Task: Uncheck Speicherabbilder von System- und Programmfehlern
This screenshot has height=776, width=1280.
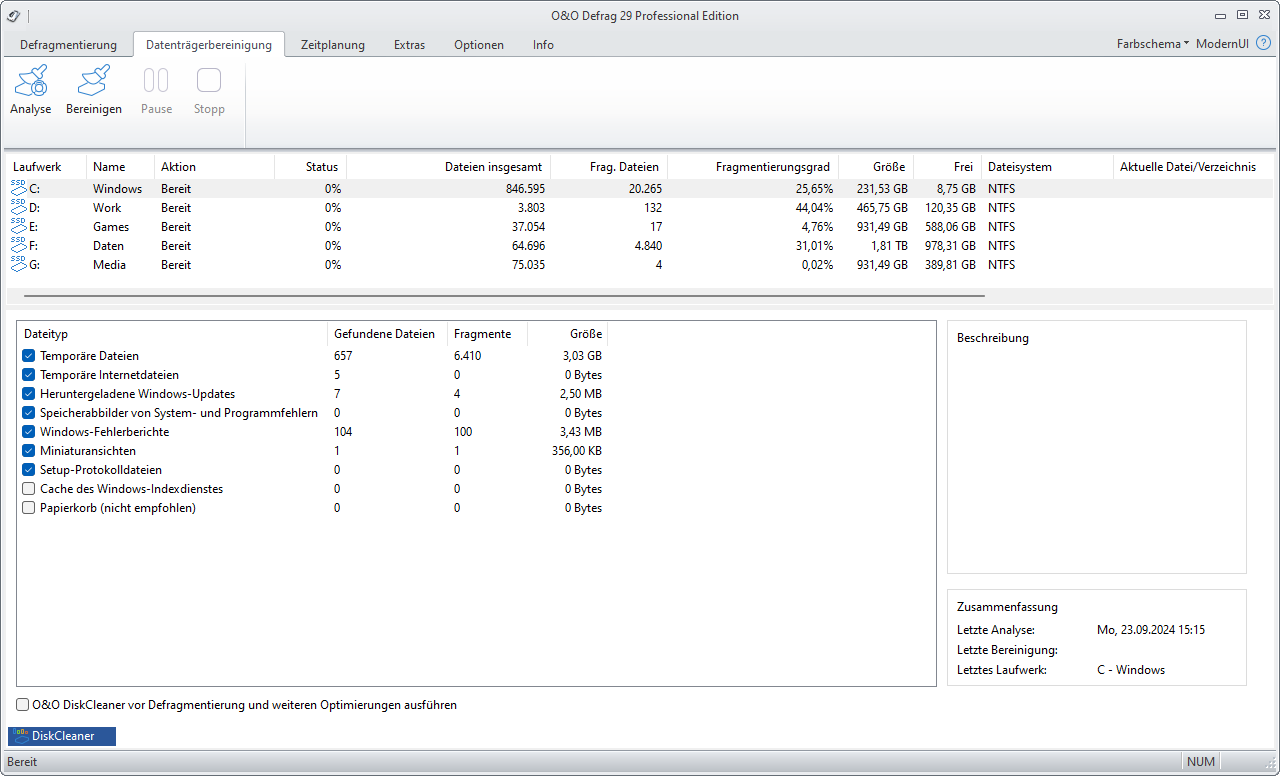Action: [x=29, y=413]
